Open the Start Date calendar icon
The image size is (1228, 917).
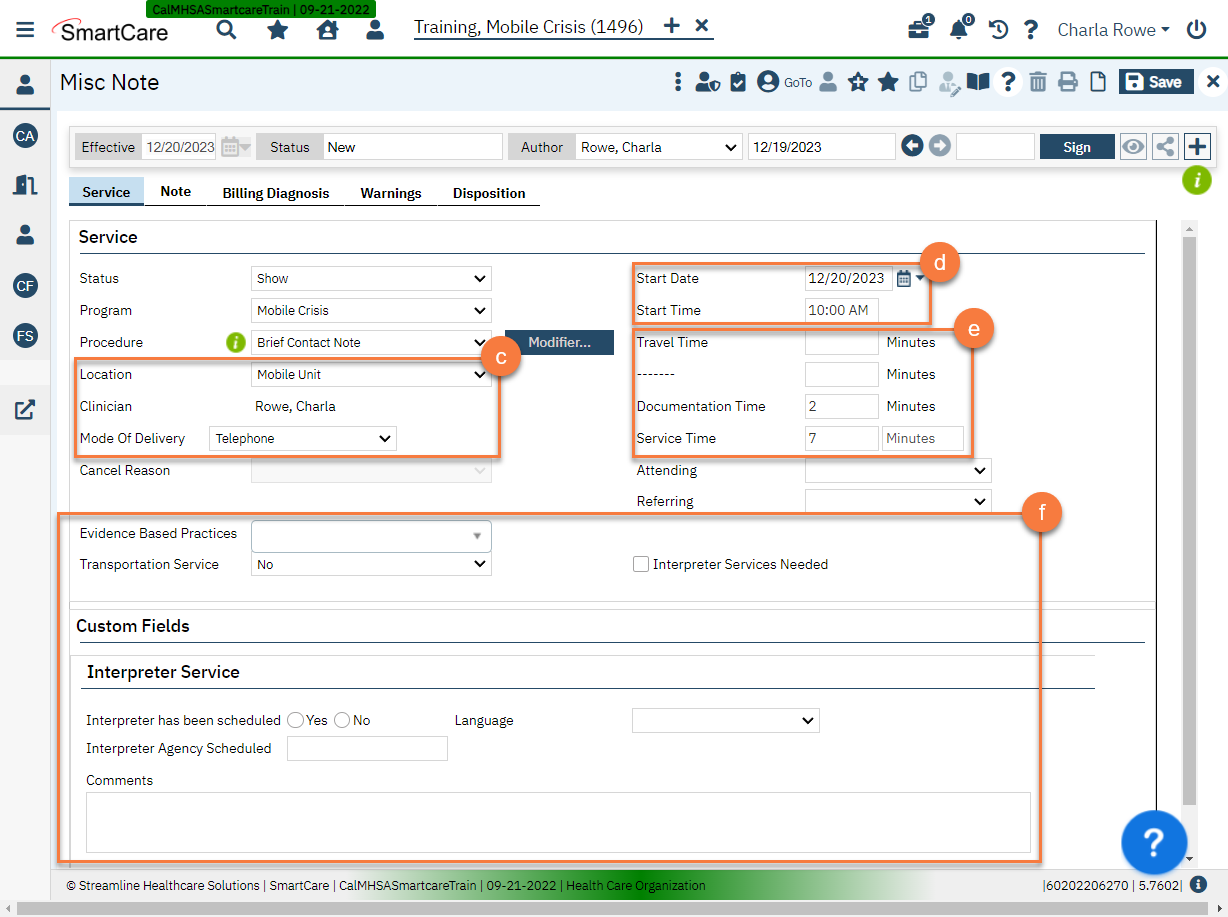click(x=904, y=279)
